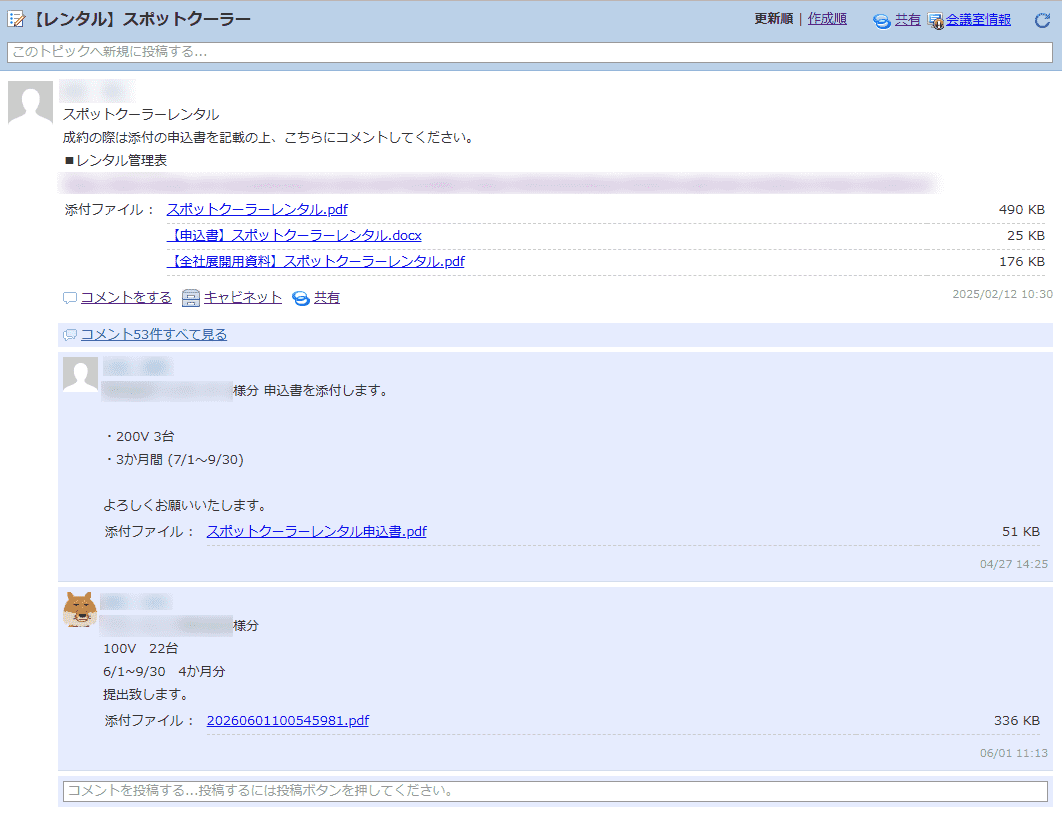
Task: Click the 6/1~9/30 4か月分 text
Action: pos(164,672)
